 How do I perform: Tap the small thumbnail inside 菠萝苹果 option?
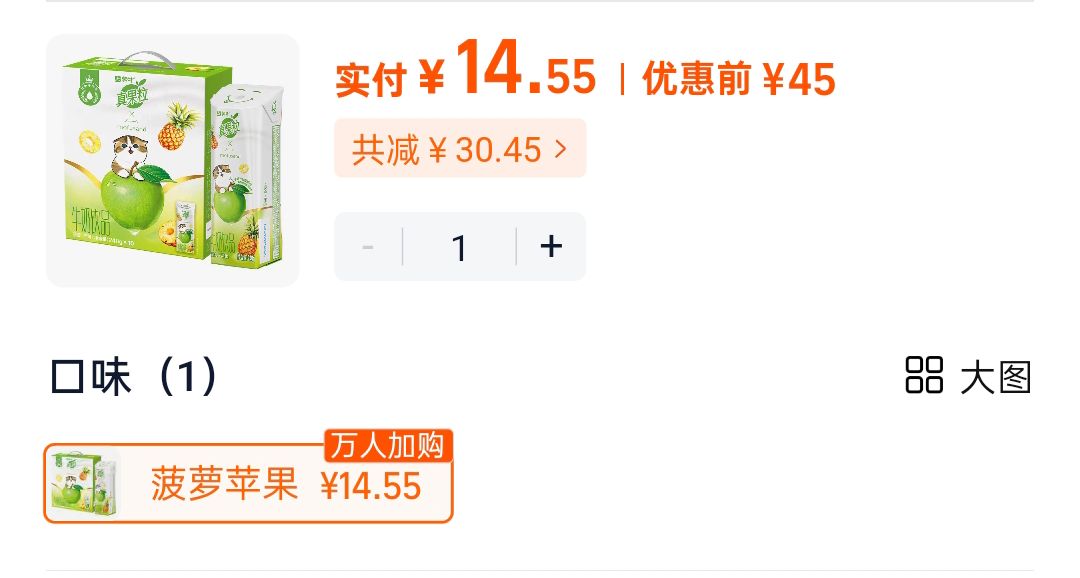click(85, 484)
